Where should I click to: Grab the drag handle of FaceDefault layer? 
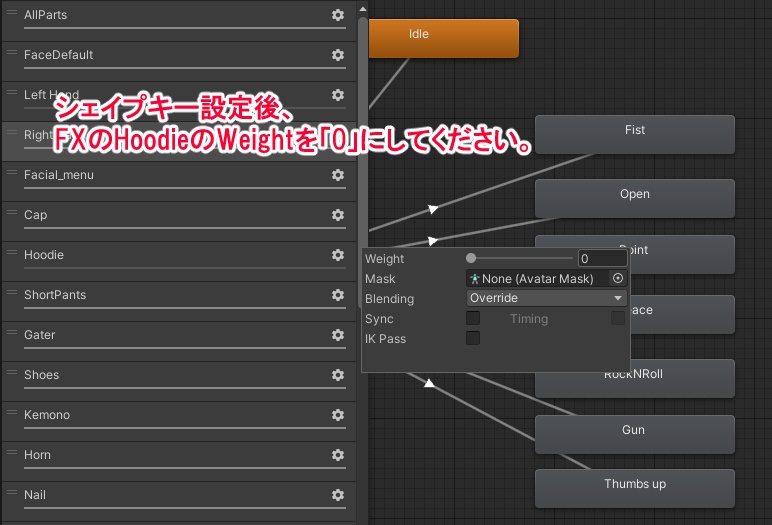tap(12, 52)
